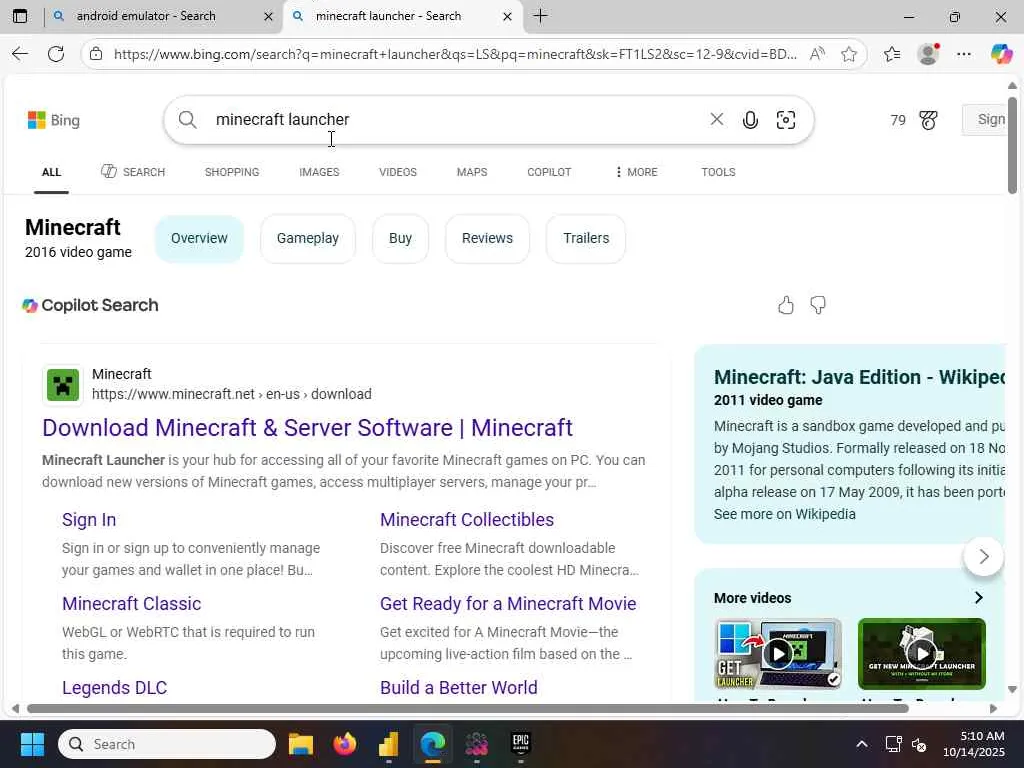Give thumbs down to Copilot Search
This screenshot has width=1024, height=768.
click(x=818, y=305)
